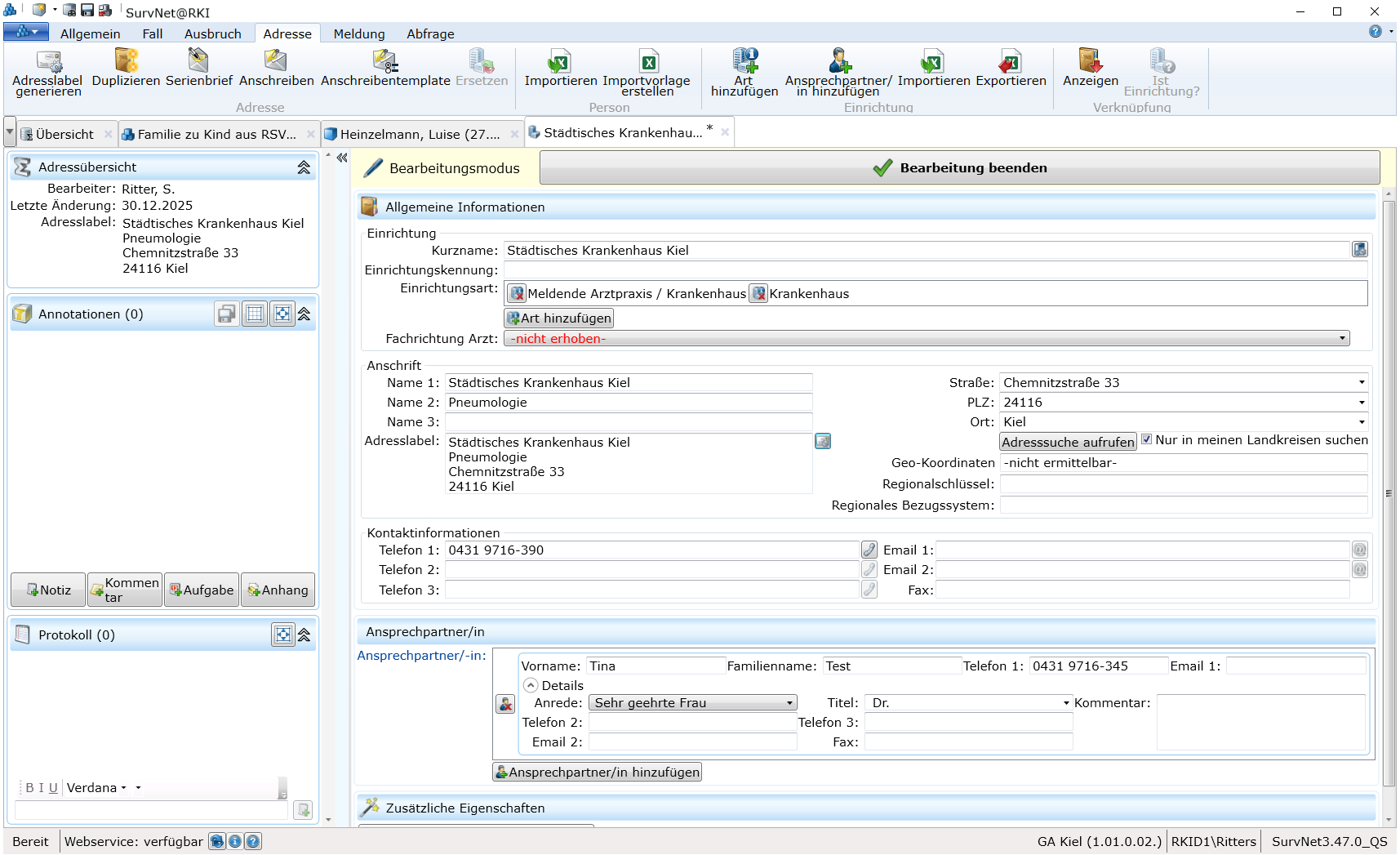Open the Anrede dropdown
The width and height of the screenshot is (1400, 855).
(x=789, y=703)
